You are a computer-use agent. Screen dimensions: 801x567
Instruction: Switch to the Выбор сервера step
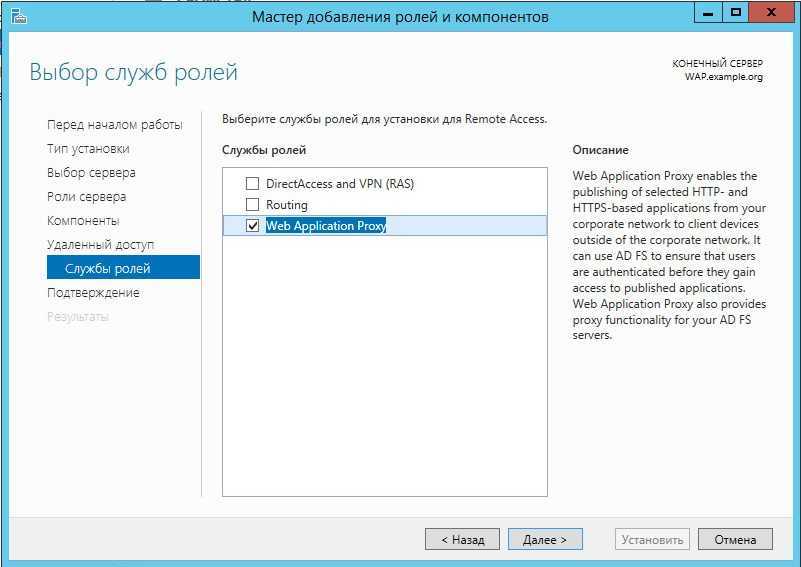(x=91, y=173)
